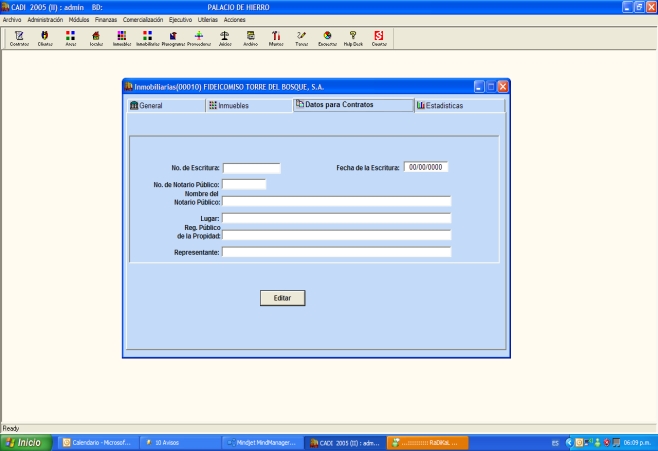Open the Archivo toolbar icon

pyautogui.click(x=250, y=38)
